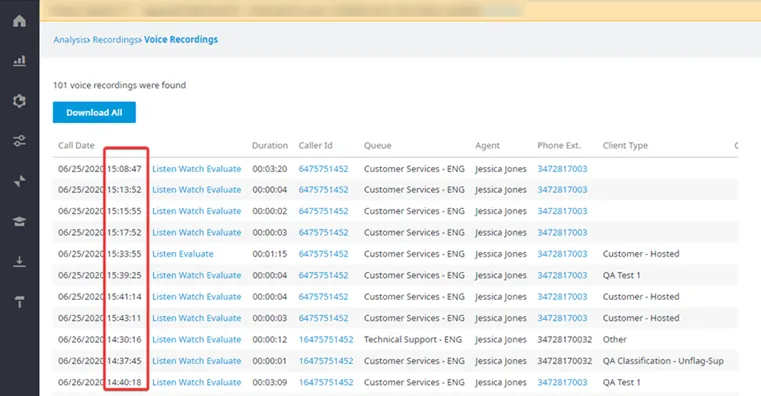Click the download tray sidebar icon
The height and width of the screenshot is (396, 761).
[19, 262]
